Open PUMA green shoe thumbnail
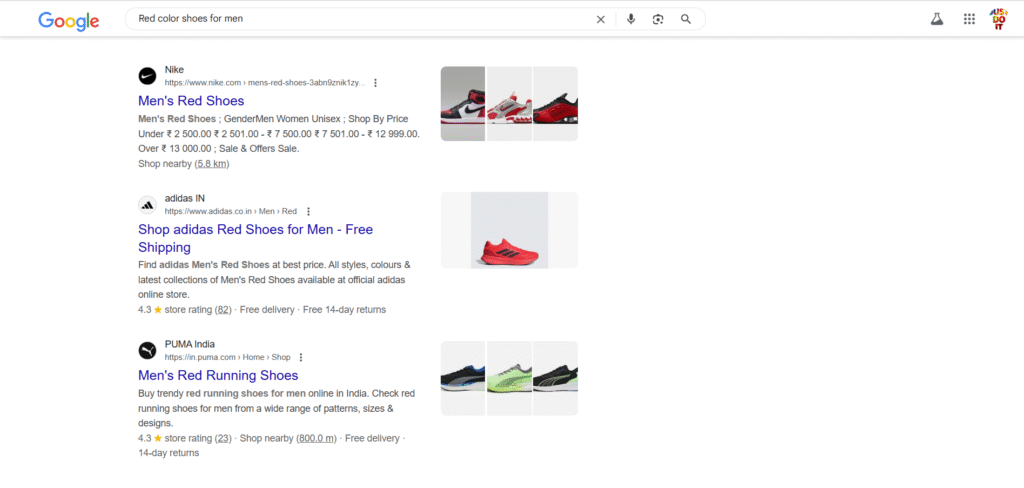This screenshot has width=1024, height=488. [x=509, y=378]
